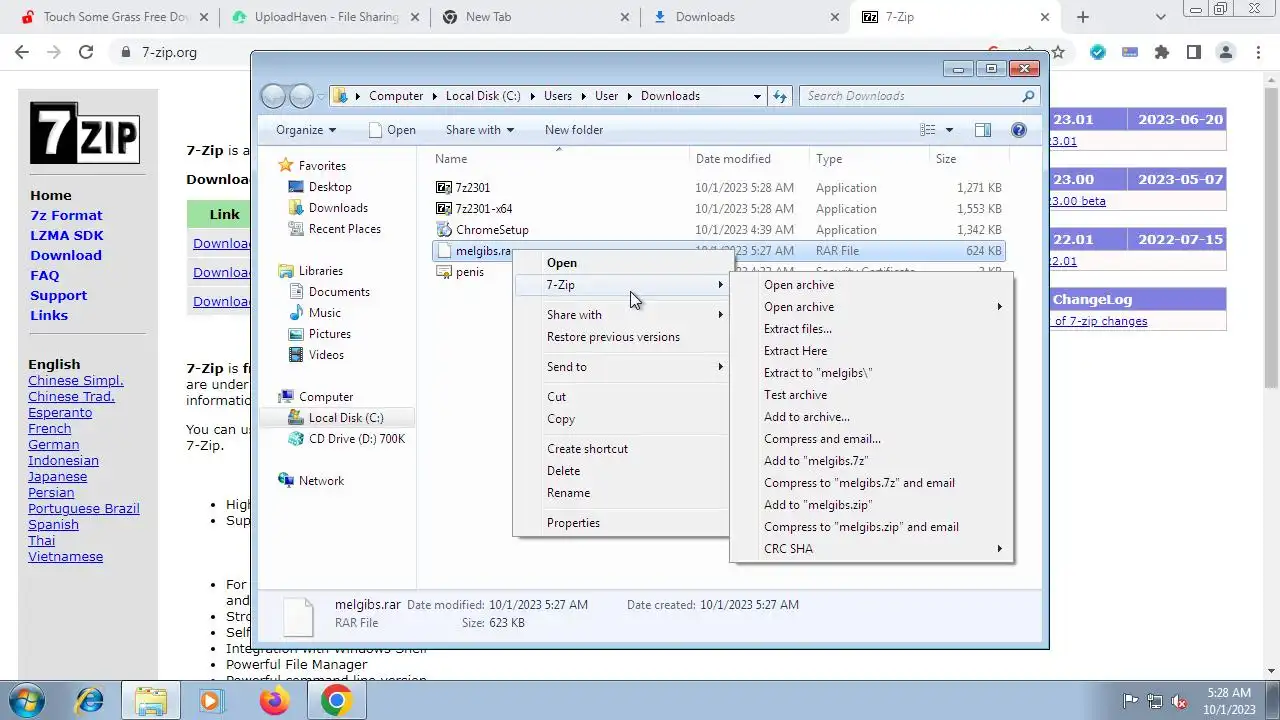
Task: Select the ChromeSetup file icon
Action: click(x=444, y=229)
